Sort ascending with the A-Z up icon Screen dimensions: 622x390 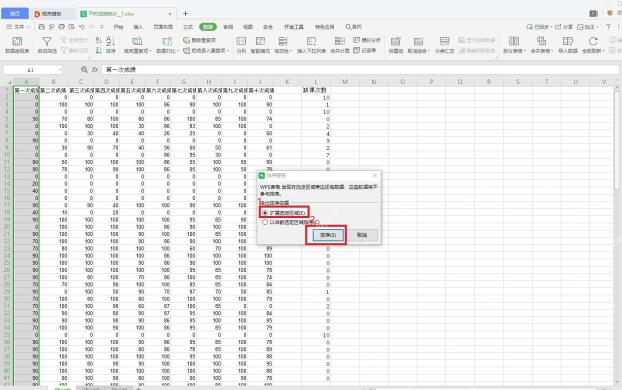tap(99, 40)
